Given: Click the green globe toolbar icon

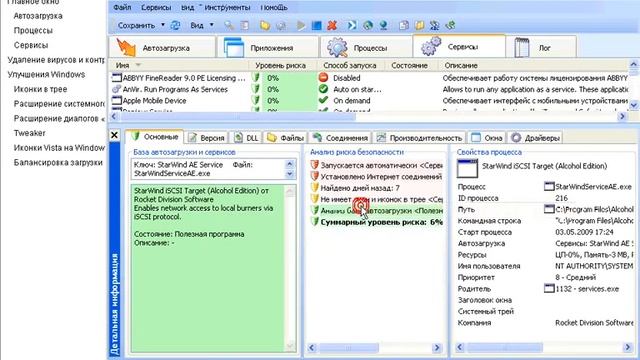Looking at the screenshot, I should coord(368,25).
